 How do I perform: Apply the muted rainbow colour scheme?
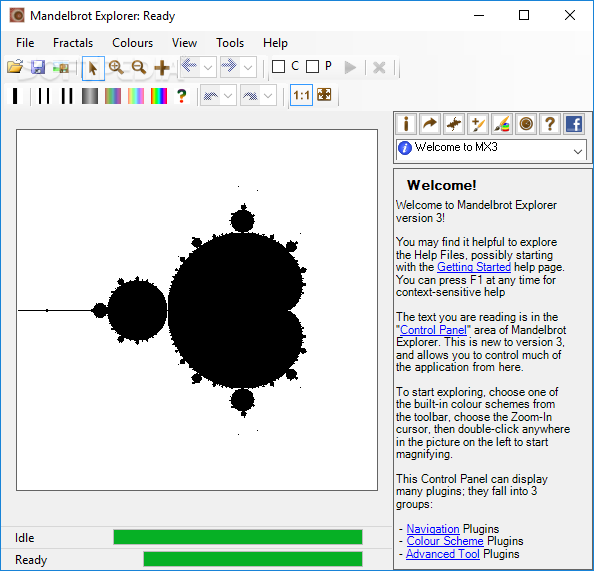click(x=113, y=96)
